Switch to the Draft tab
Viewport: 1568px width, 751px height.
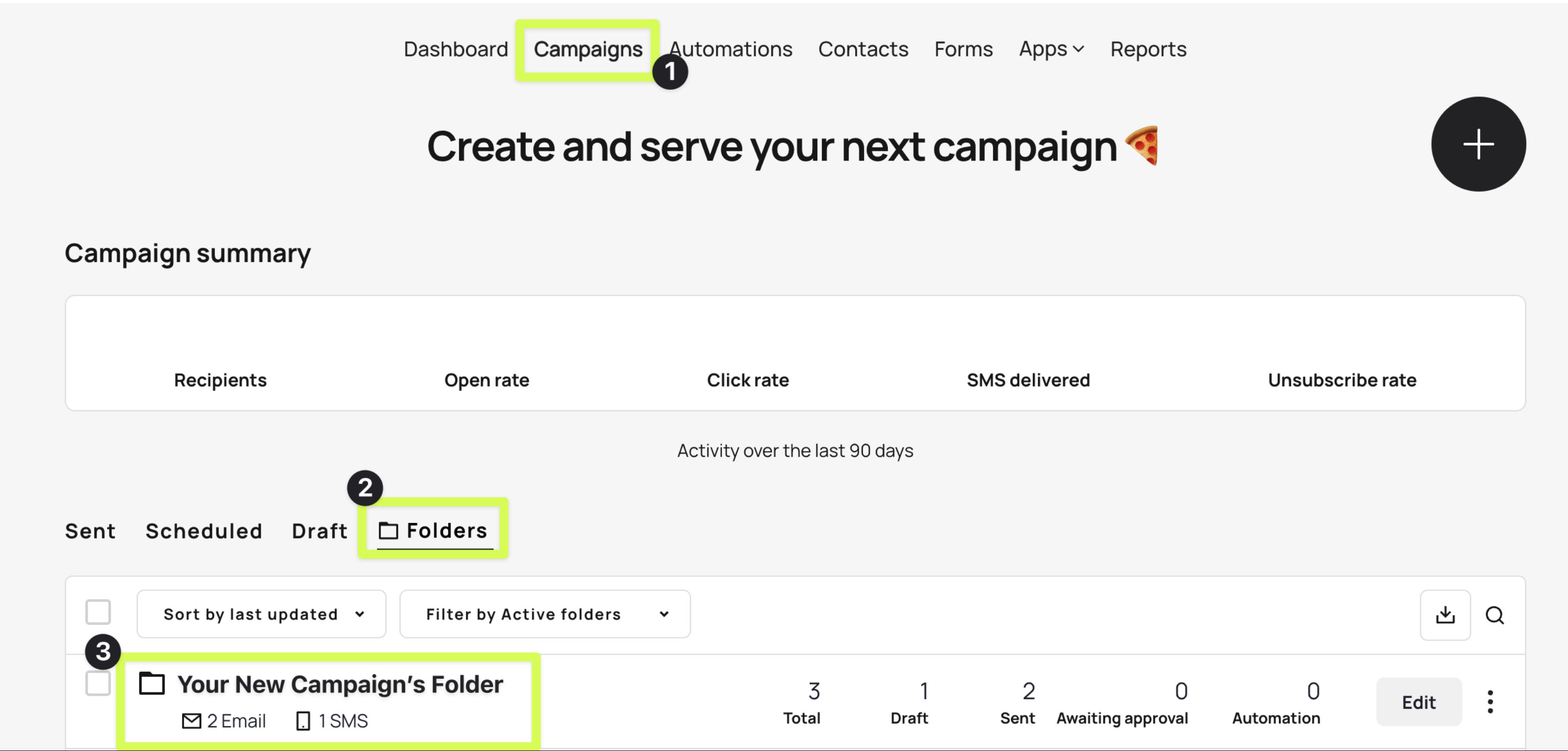pos(319,530)
